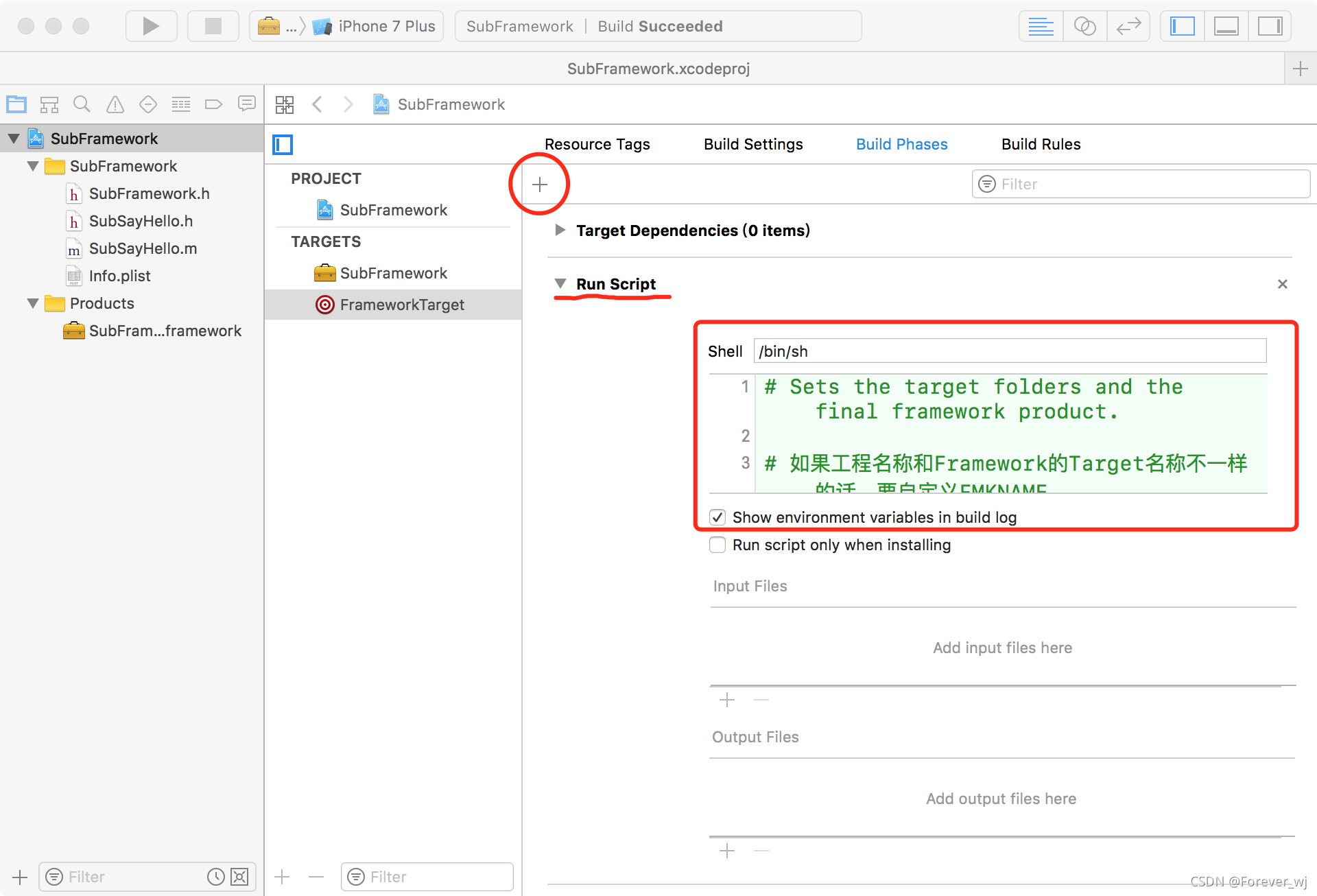Show the Assistant editor
The image size is (1317, 896).
point(1084,26)
